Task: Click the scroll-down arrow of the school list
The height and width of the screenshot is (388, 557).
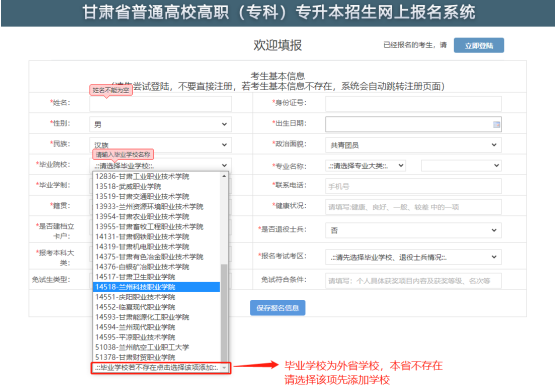Action: (x=224, y=368)
